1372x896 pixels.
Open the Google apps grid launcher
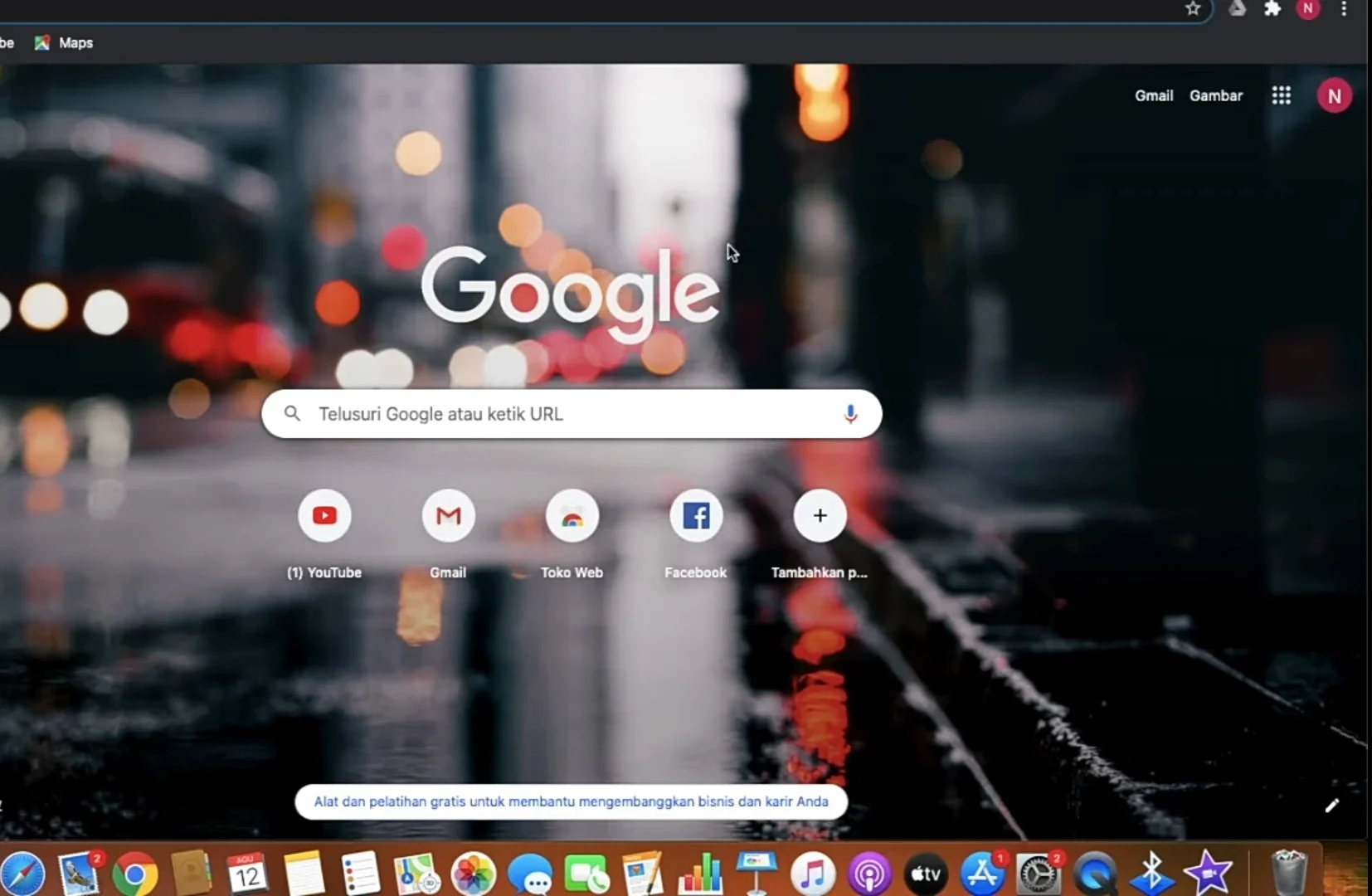(x=1282, y=95)
